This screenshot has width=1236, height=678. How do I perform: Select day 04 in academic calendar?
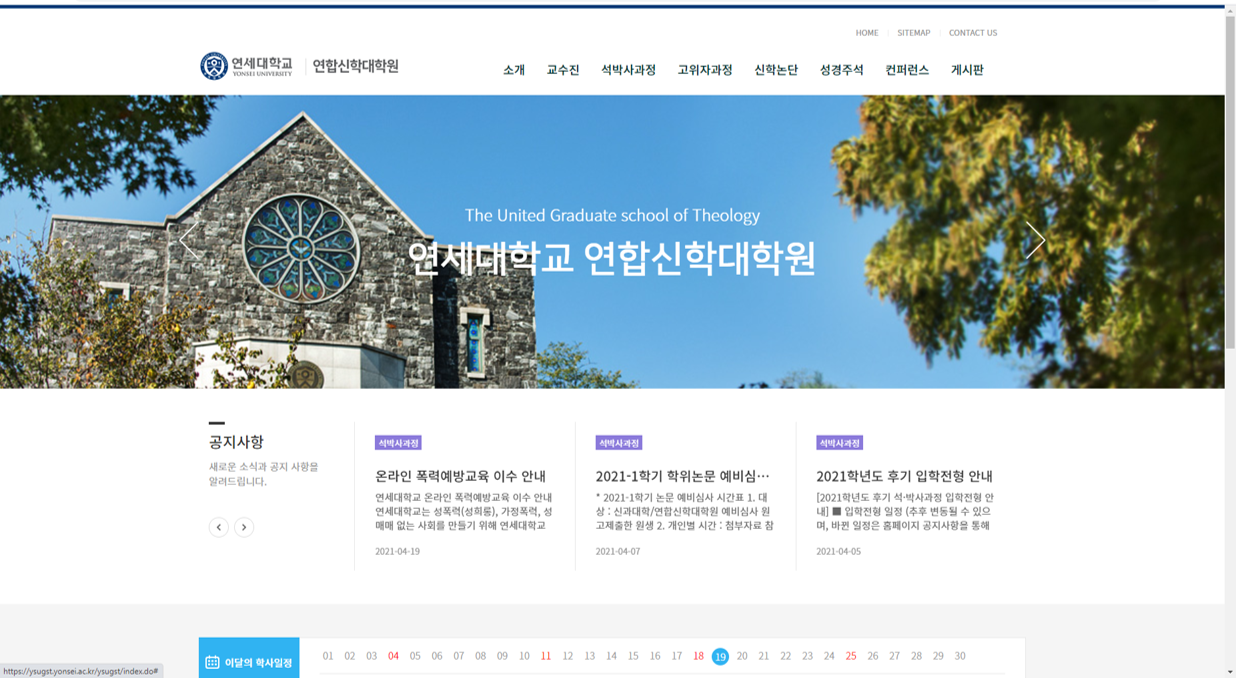click(393, 656)
